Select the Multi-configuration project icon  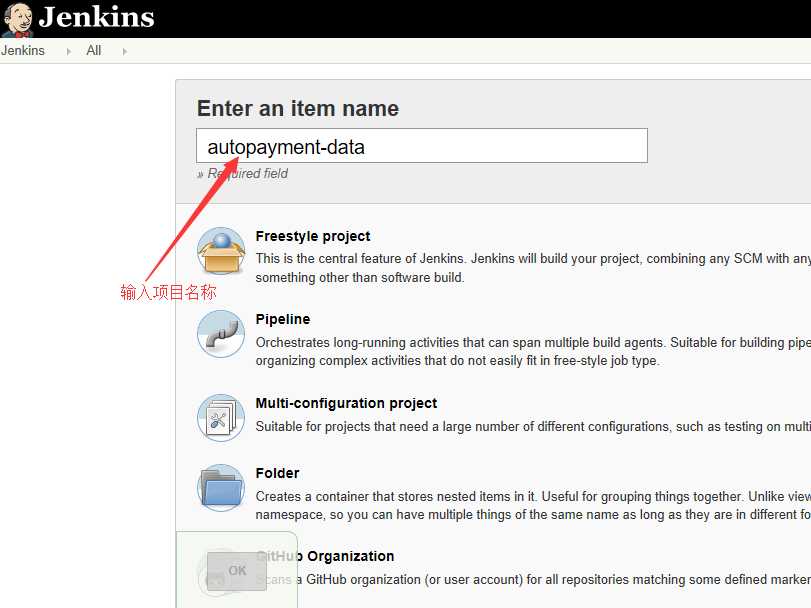221,418
